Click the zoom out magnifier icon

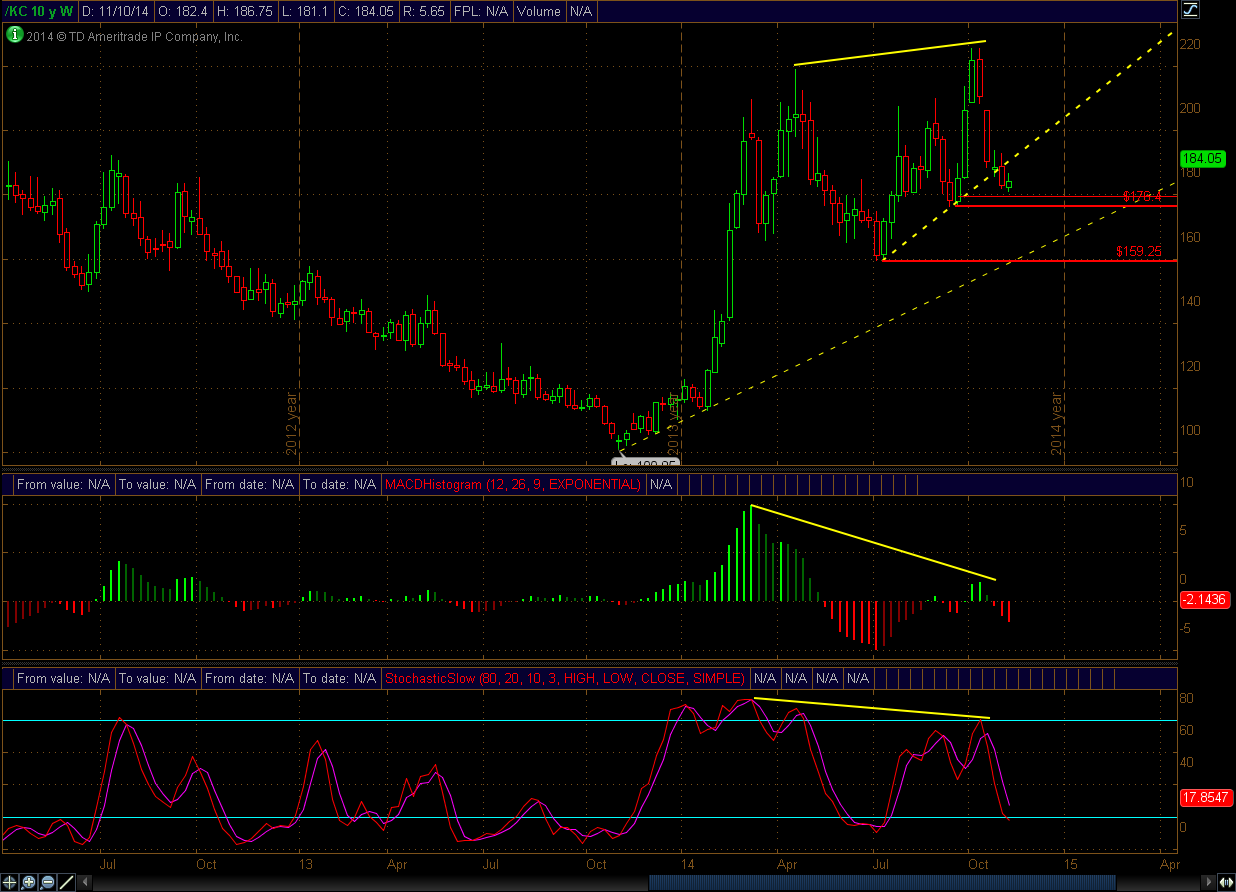coord(47,882)
